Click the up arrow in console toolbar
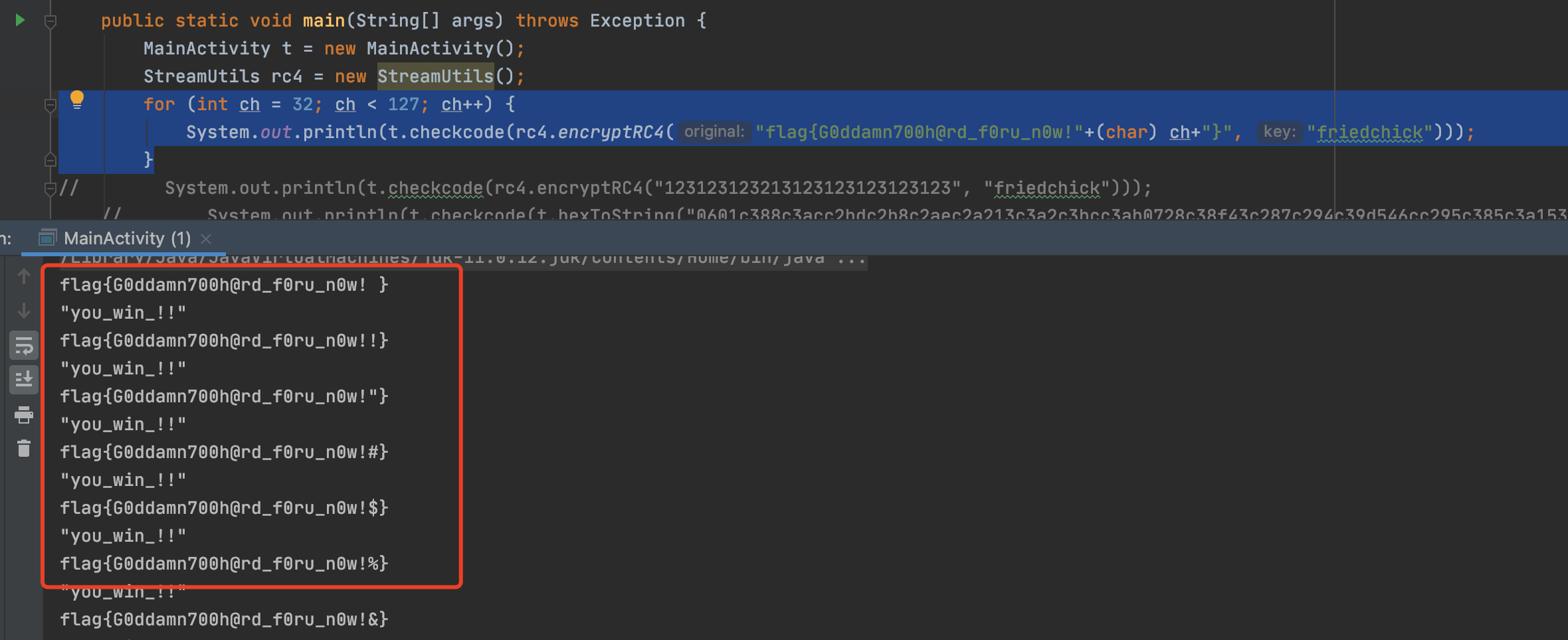This screenshot has width=1568, height=640. tap(24, 276)
